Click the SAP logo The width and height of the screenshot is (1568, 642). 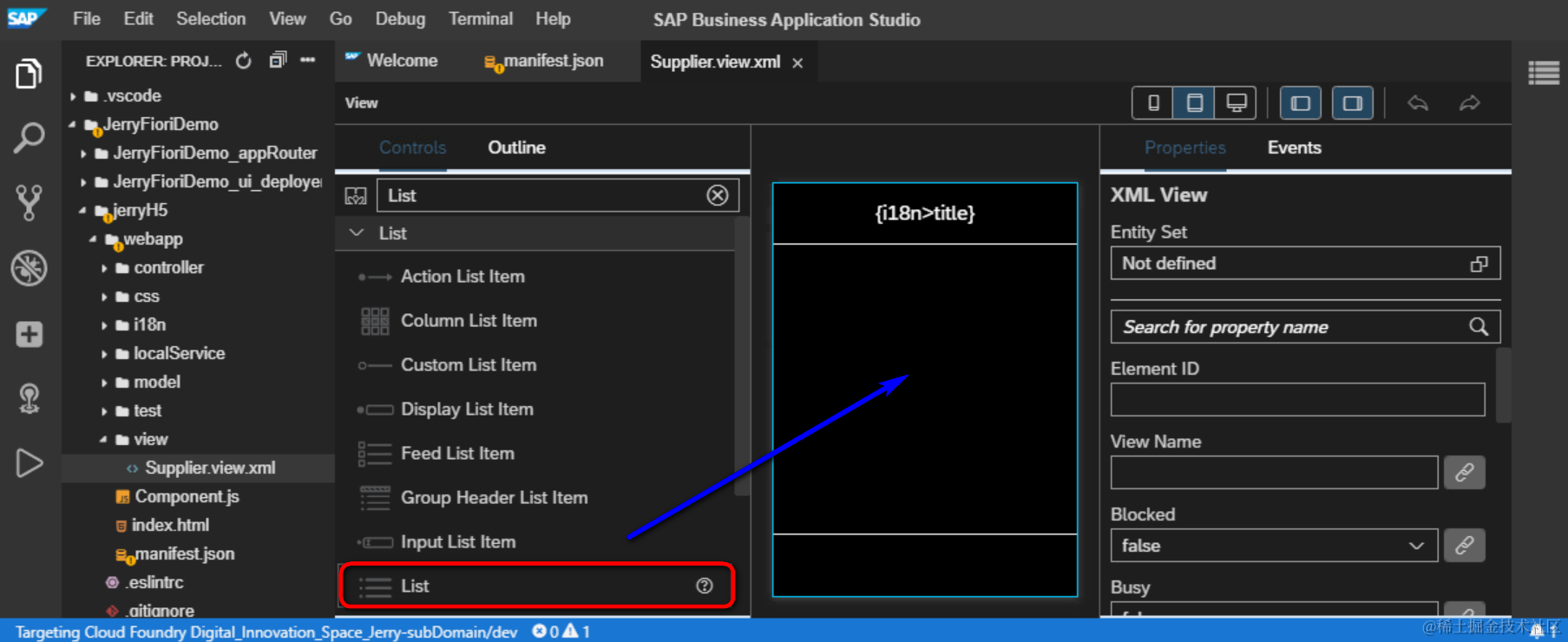click(25, 17)
